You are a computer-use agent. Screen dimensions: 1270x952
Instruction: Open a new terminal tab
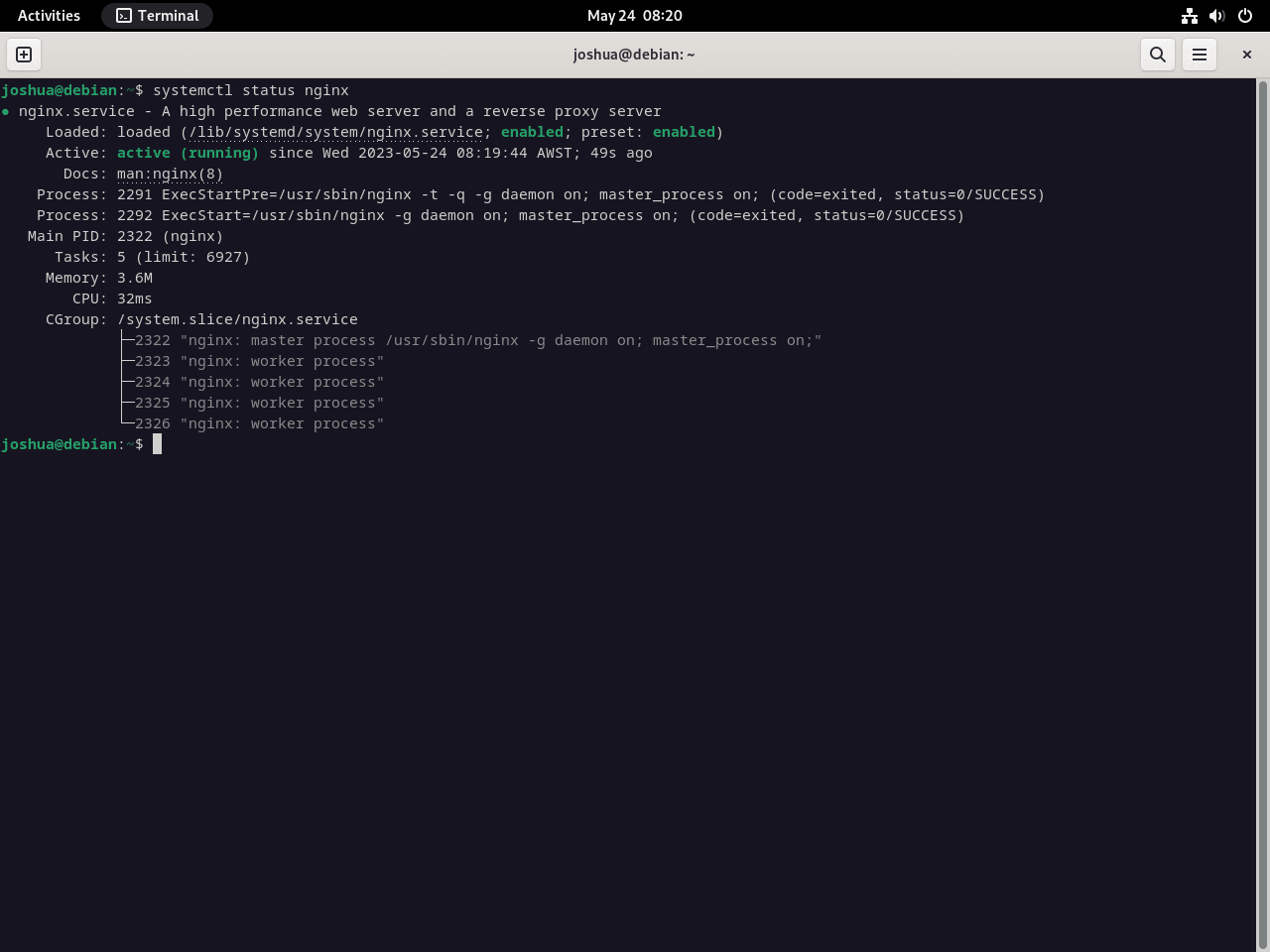click(24, 55)
